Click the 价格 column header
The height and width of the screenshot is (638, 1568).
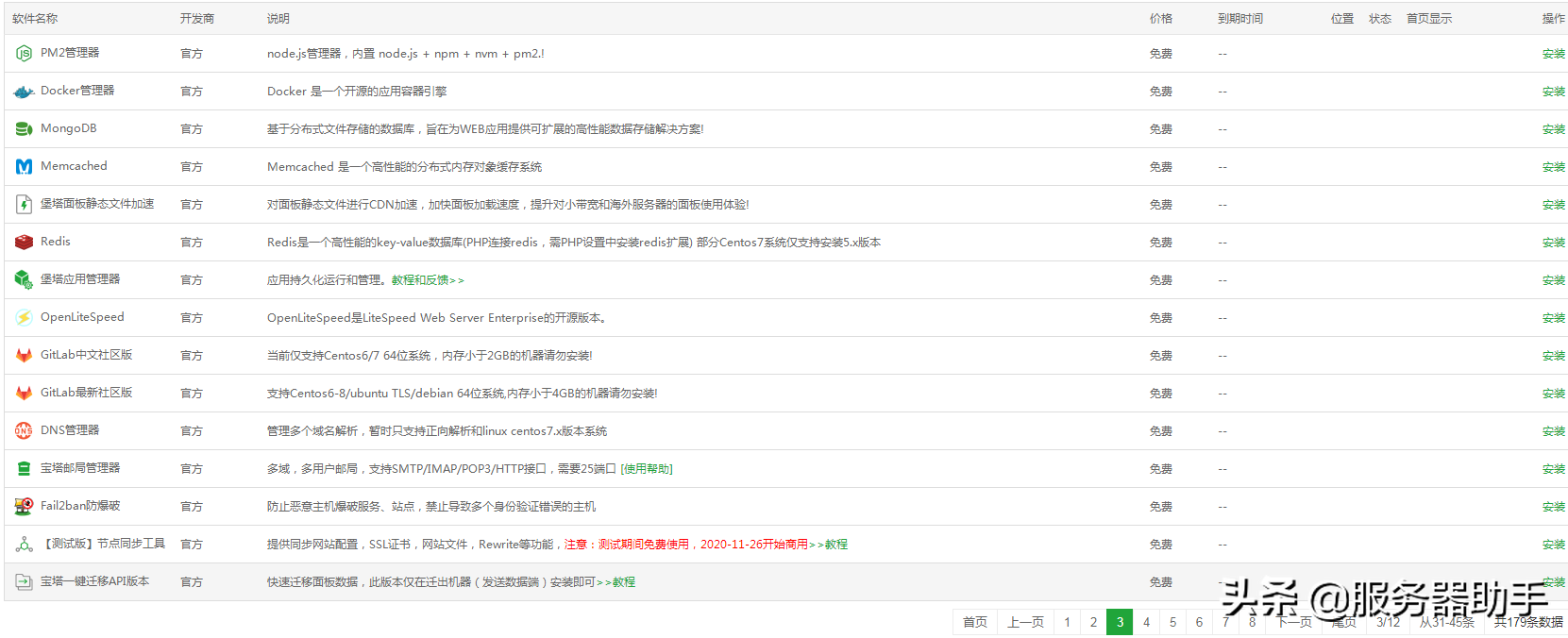point(1161,19)
